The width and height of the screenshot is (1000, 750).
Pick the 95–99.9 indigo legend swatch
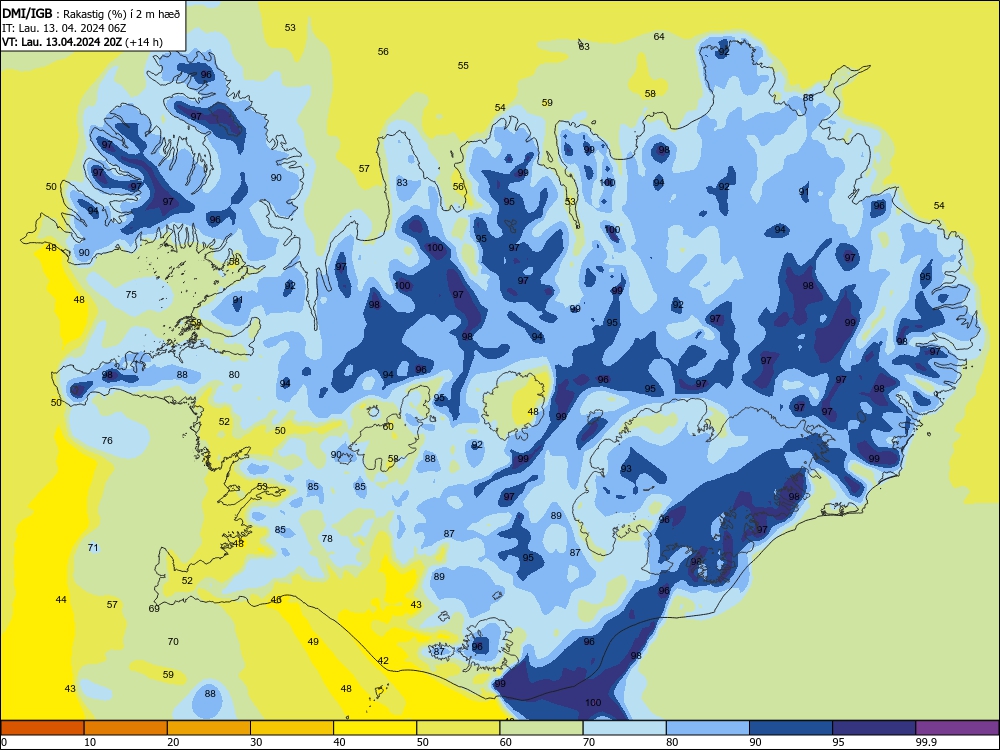pyautogui.click(x=874, y=728)
